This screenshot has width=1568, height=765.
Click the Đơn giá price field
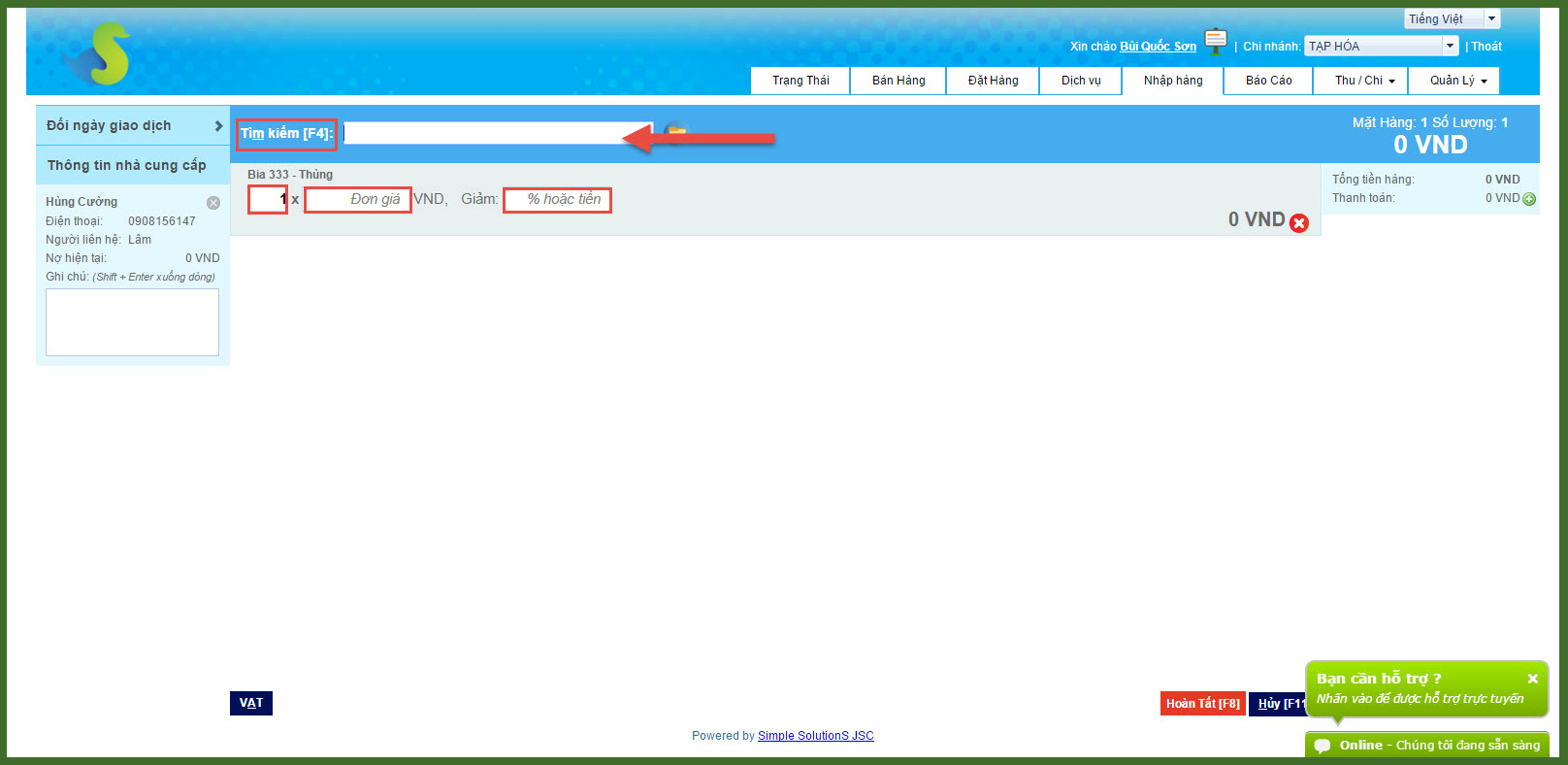[358, 200]
